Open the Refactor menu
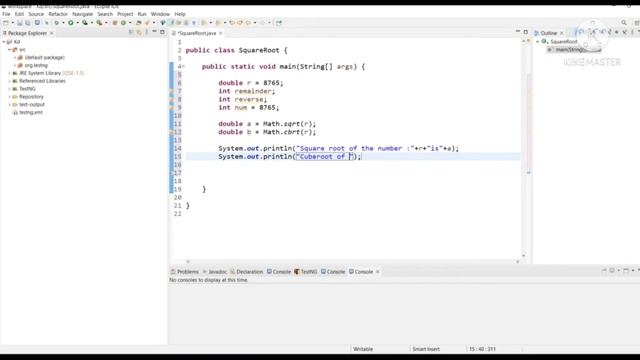Screen dimensions: 640x360 (58, 14)
